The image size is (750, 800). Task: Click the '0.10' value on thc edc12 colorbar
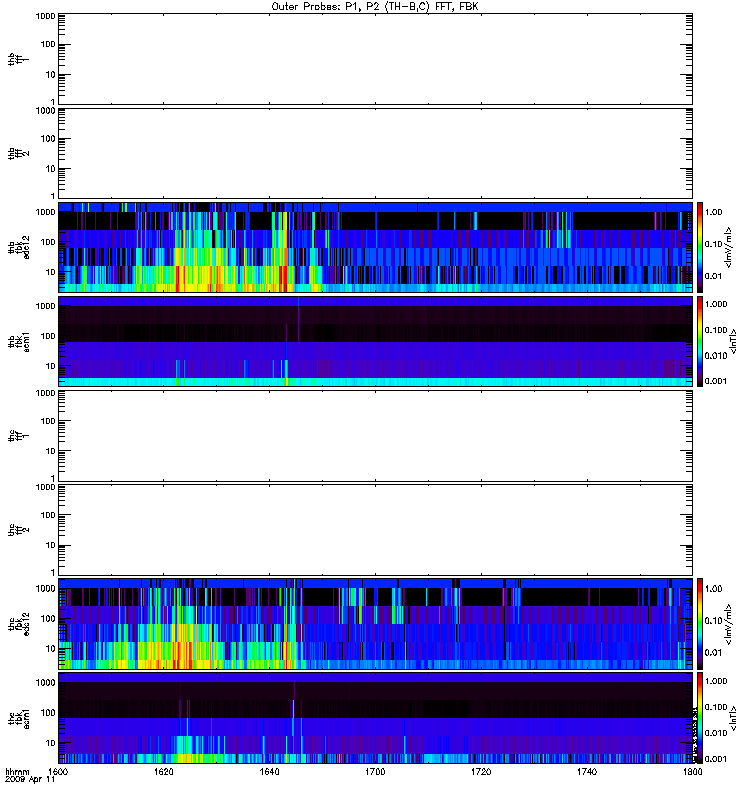(x=714, y=620)
